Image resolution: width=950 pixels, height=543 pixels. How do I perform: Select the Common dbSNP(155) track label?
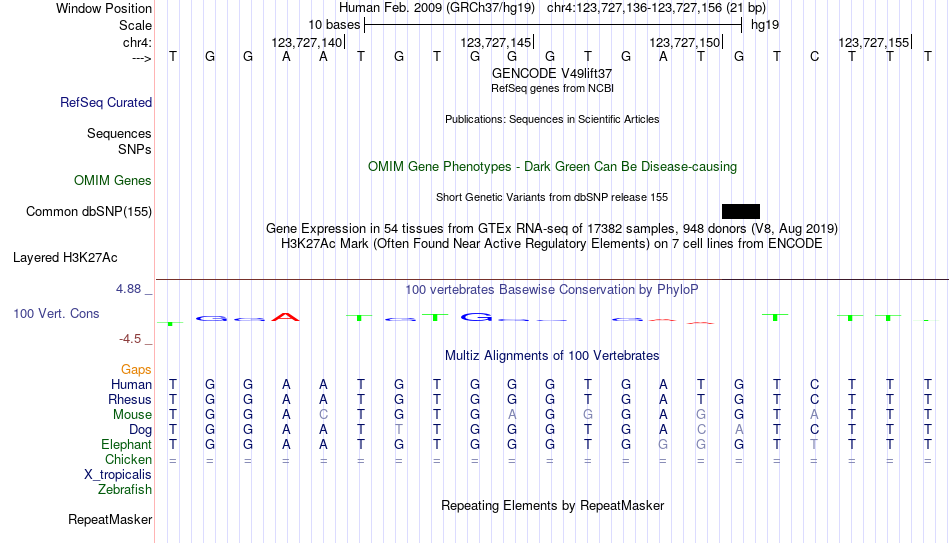click(x=88, y=212)
